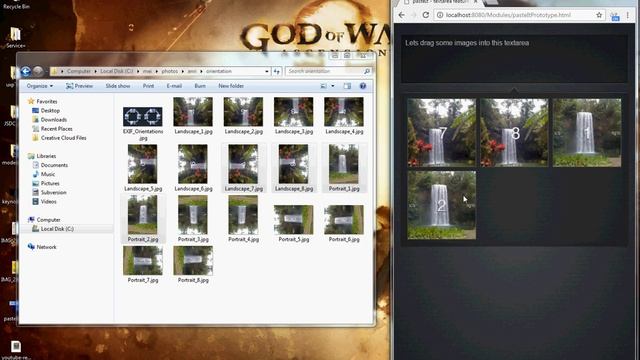
Task: Select Landscape_2.jpg thumbnail
Action: 243,111
